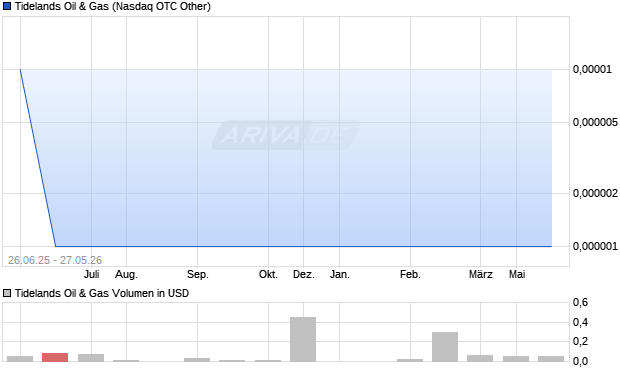Click the date range '26.06.25 - 27.05.26'

[x=55, y=260]
